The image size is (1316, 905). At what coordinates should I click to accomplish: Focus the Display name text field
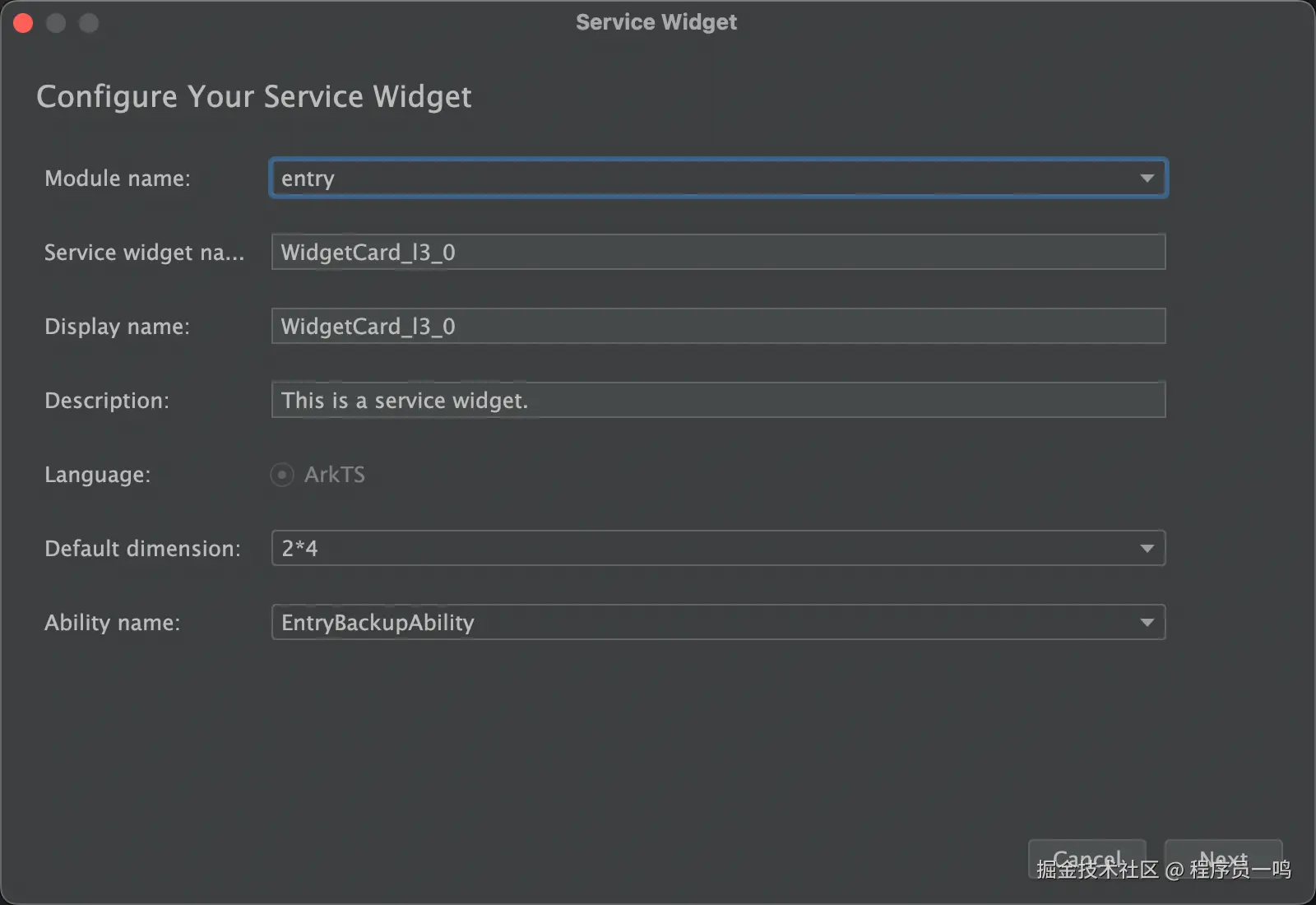[717, 326]
